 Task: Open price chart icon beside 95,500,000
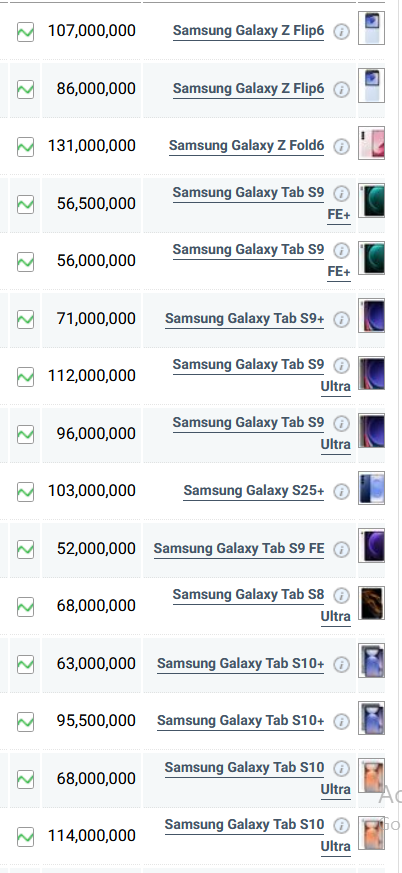(25, 722)
